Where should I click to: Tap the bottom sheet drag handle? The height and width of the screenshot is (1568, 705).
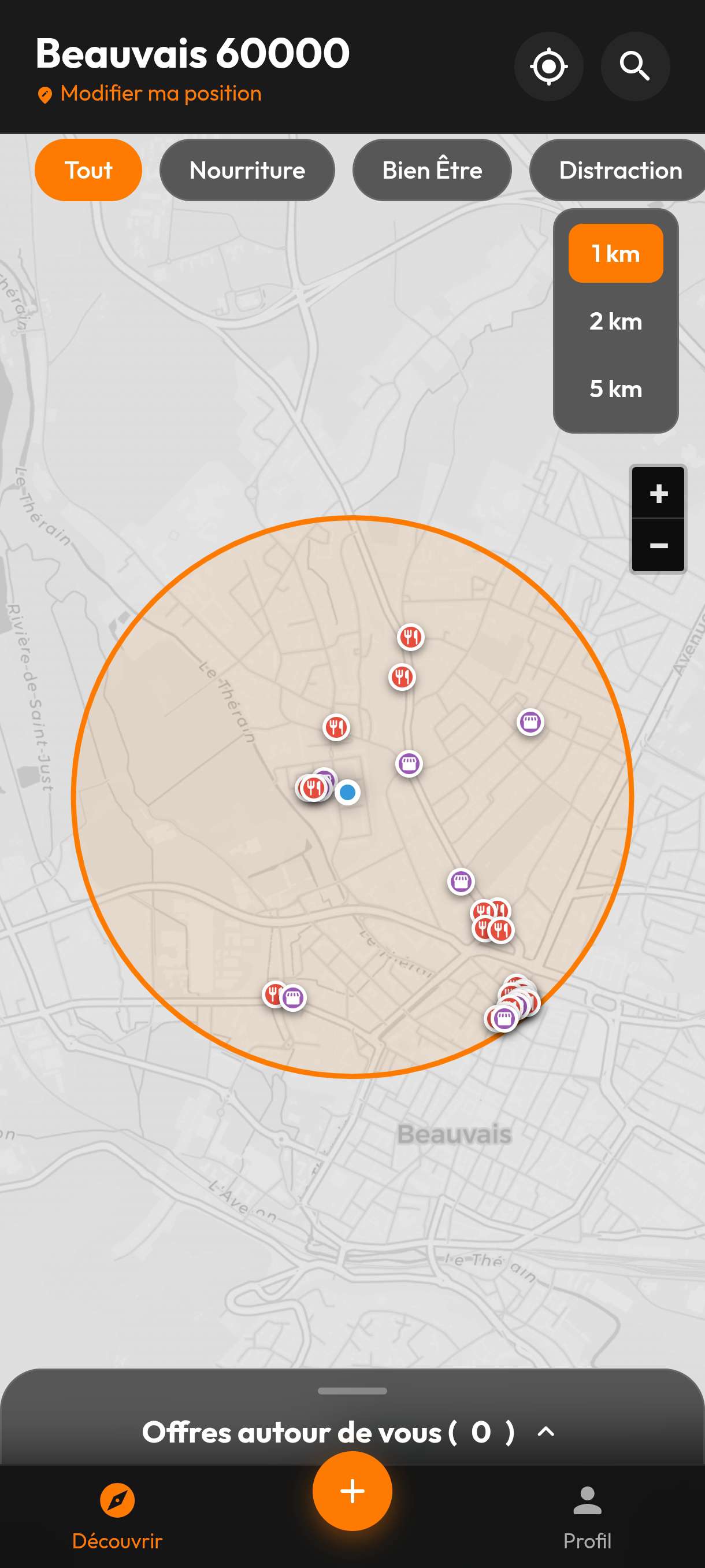coord(352,1391)
